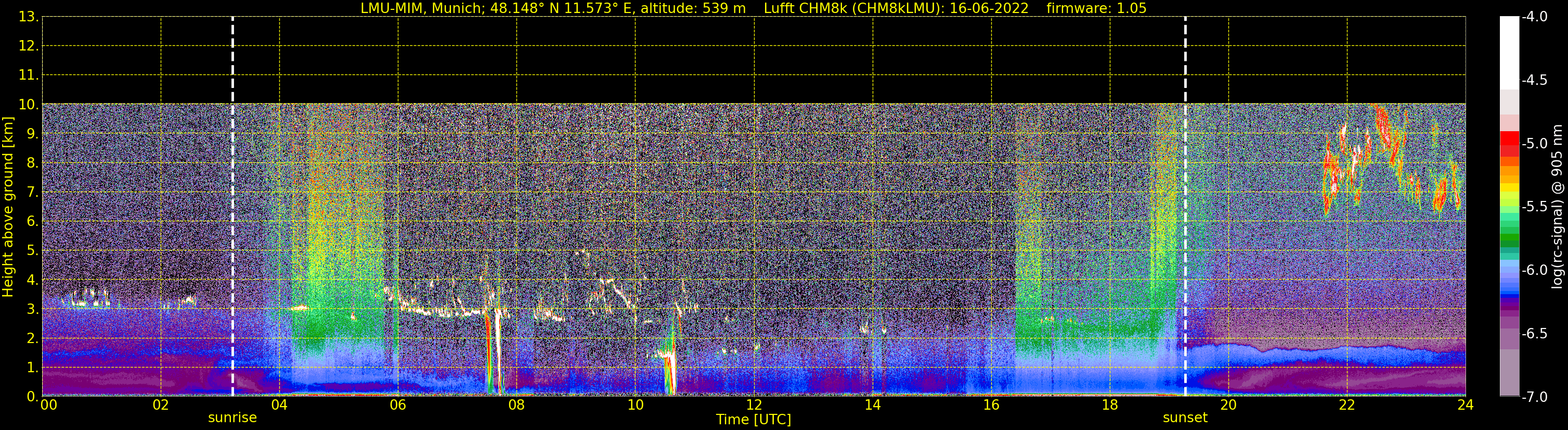This screenshot has height=430, width=1568.
Task: Click the white dashed sunset line
Action: 1185,207
